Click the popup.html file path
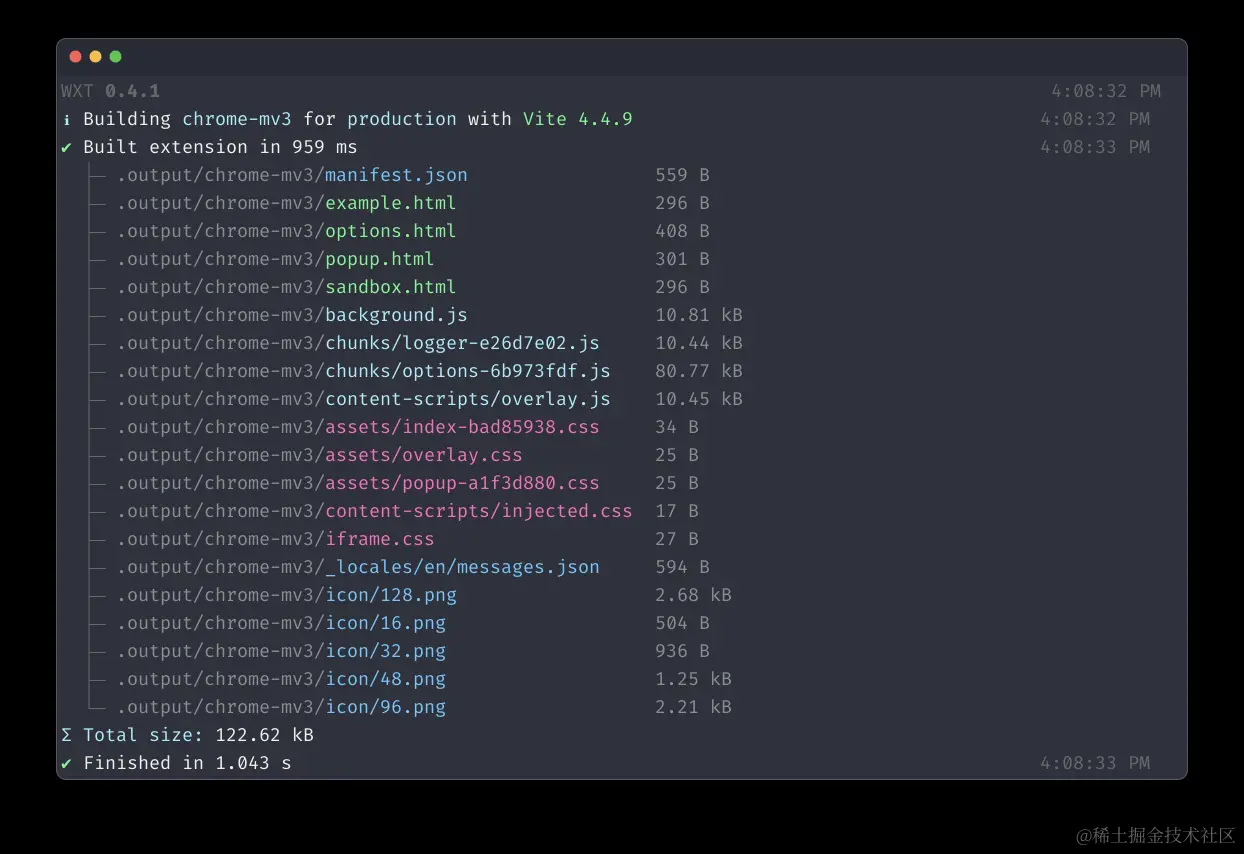Viewport: 1244px width, 854px height. 275,259
